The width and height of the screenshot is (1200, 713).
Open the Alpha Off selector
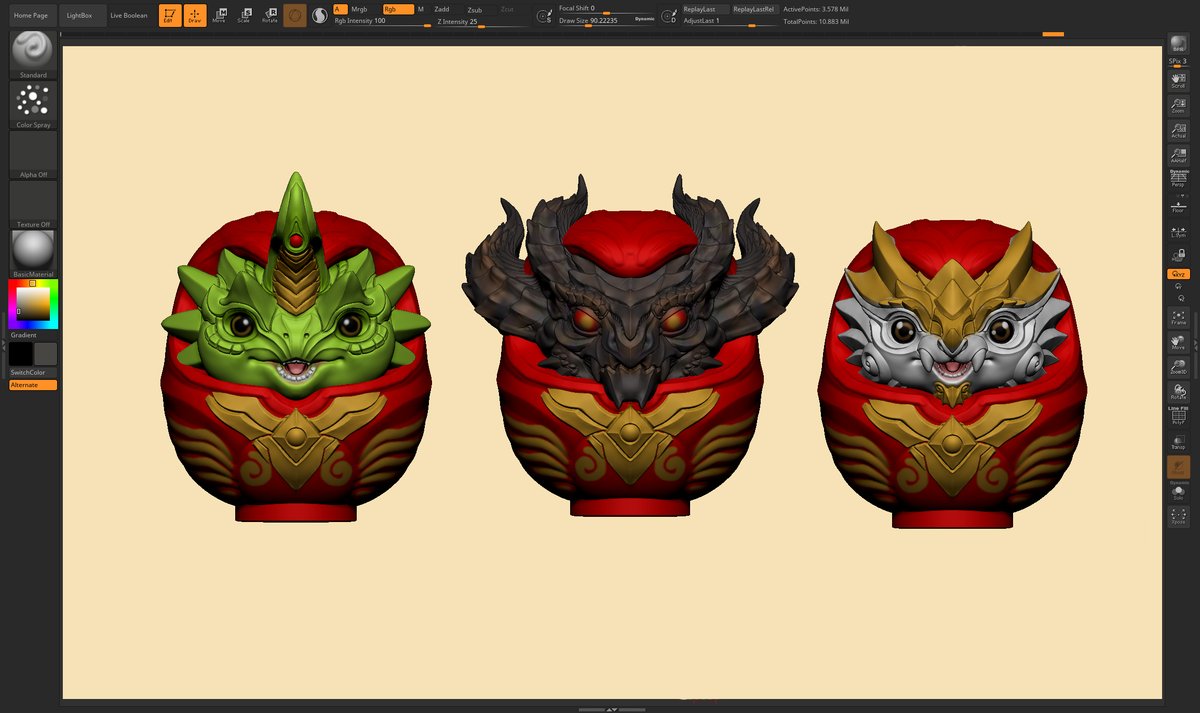pyautogui.click(x=33, y=150)
